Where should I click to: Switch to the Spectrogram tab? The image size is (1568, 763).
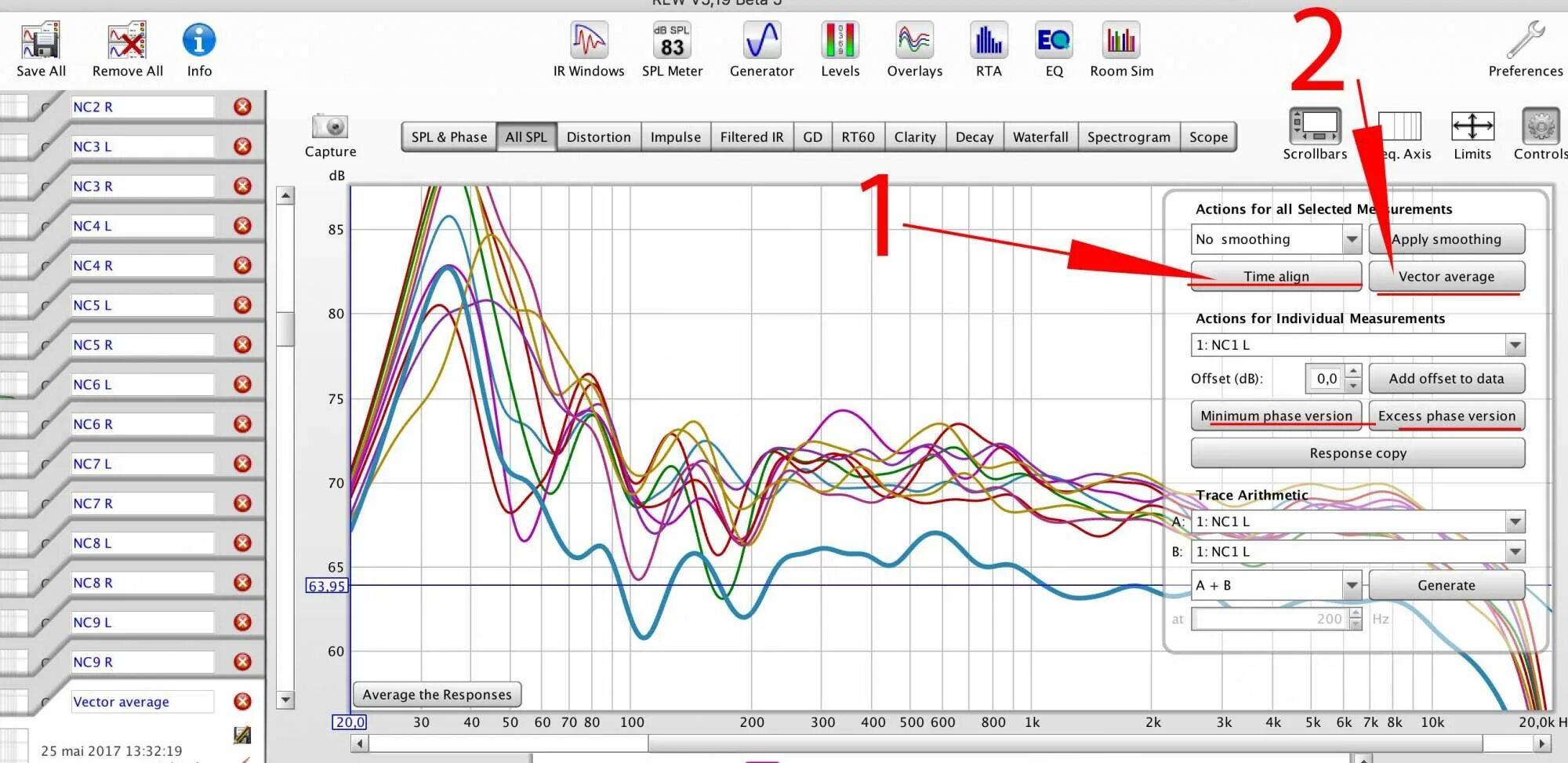[1128, 136]
